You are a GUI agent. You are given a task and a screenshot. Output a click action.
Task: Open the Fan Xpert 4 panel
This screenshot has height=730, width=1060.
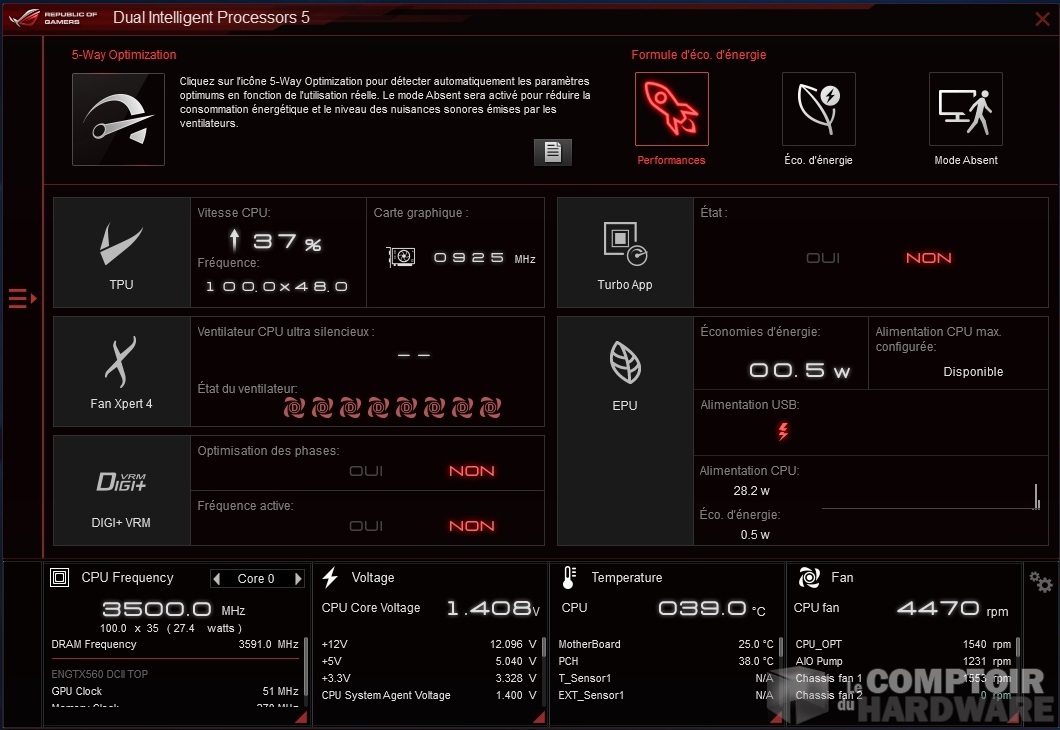(x=121, y=371)
